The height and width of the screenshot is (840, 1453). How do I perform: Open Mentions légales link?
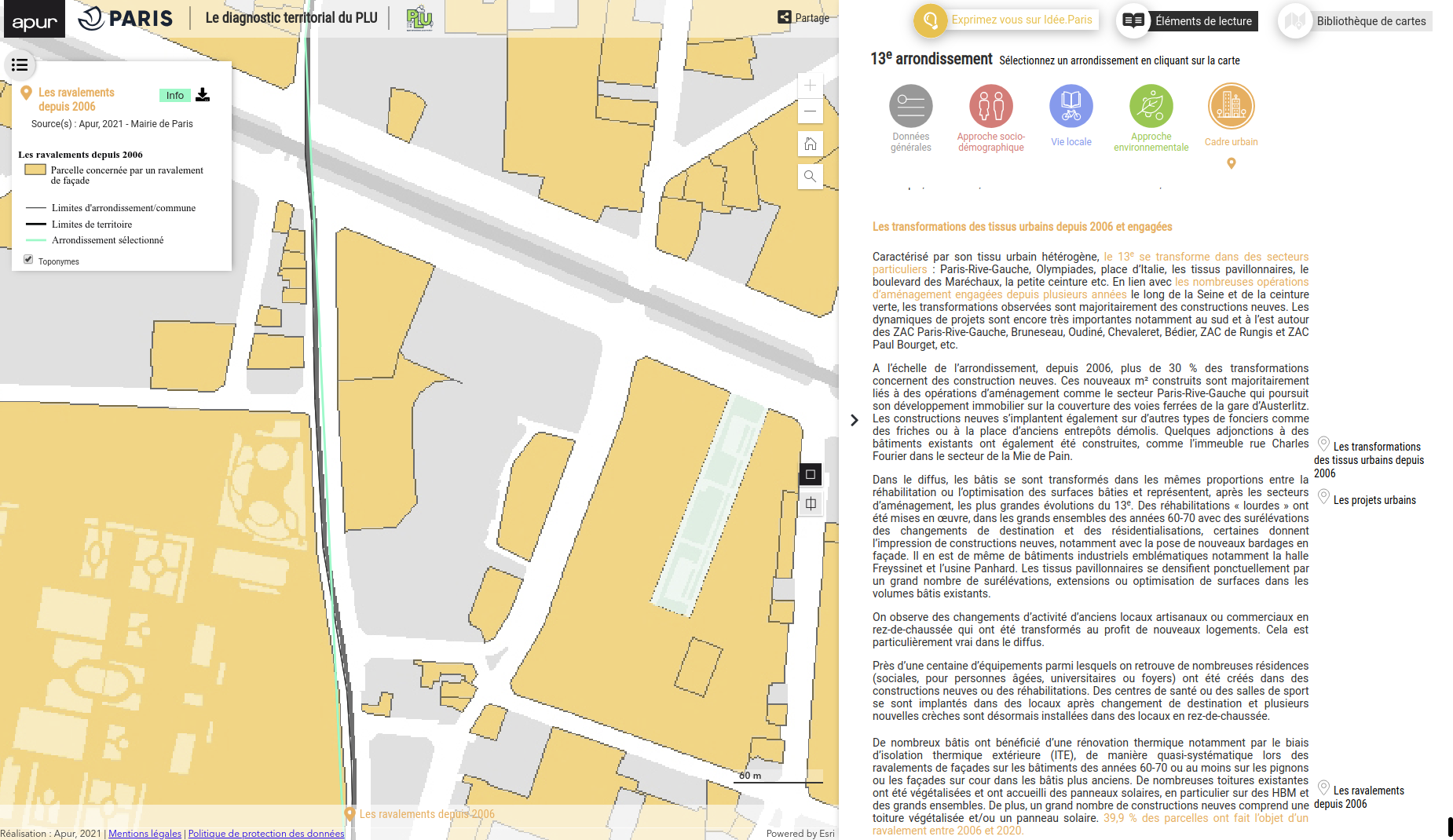tap(145, 834)
